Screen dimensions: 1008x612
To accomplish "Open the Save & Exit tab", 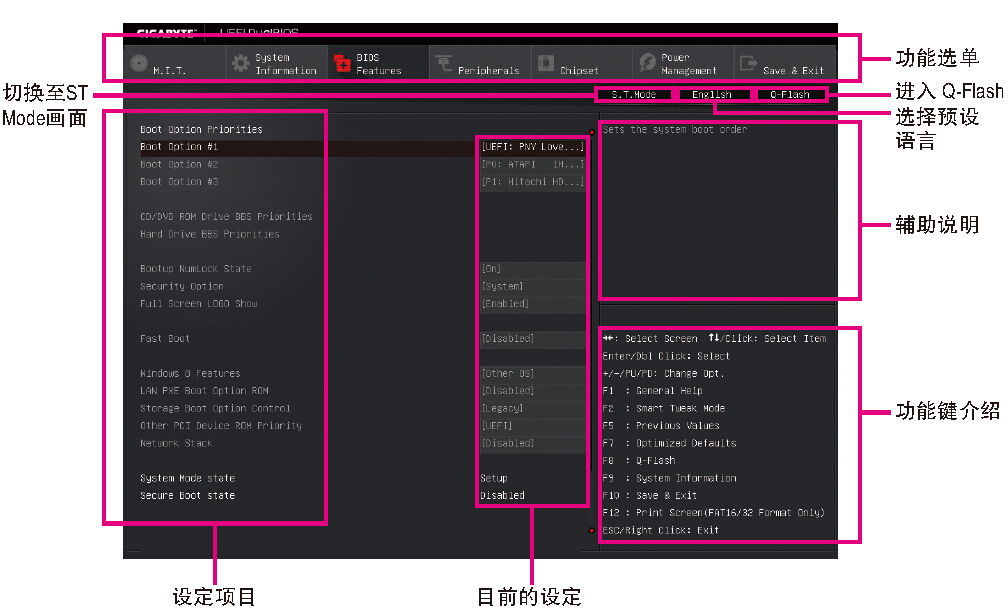I will point(793,70).
